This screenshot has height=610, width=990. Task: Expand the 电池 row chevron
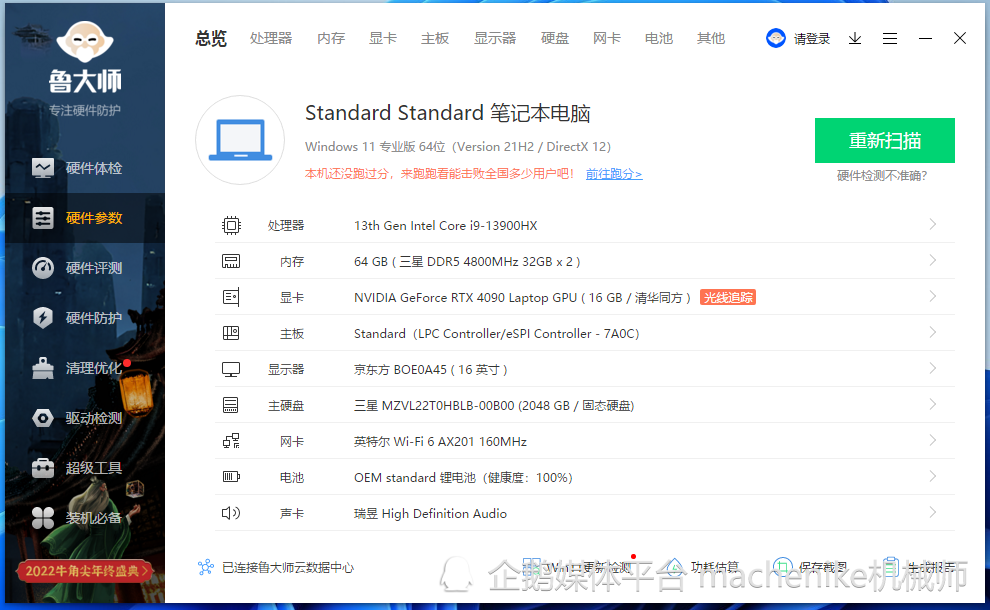[x=933, y=476]
